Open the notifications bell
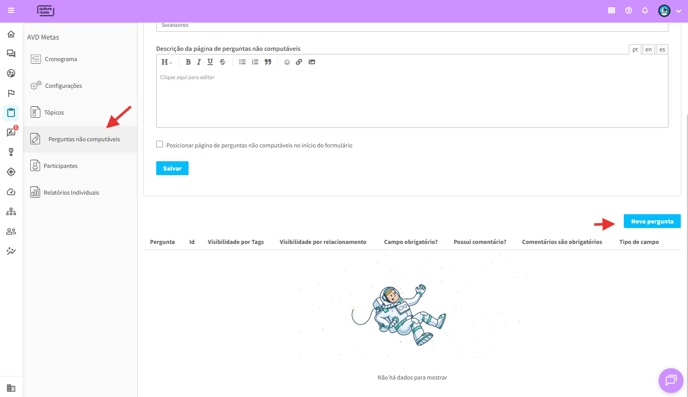Viewport: 688px width, 397px height. tap(645, 11)
